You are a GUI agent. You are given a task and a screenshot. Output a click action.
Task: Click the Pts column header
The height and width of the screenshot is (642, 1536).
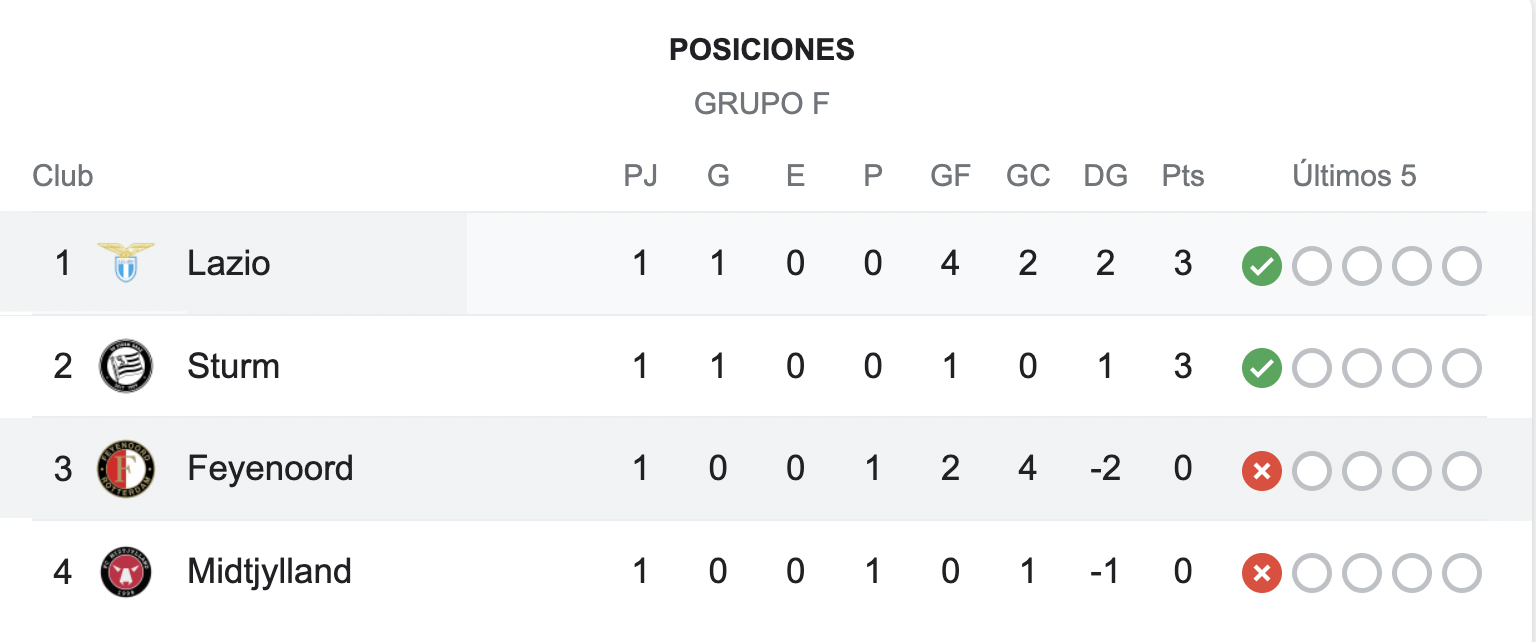(x=1183, y=176)
